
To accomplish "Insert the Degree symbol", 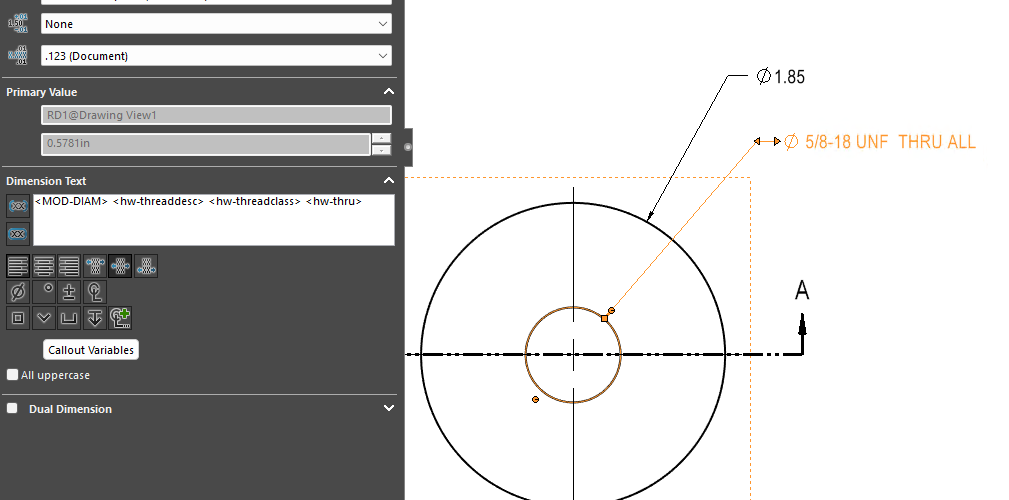I will coord(43,292).
